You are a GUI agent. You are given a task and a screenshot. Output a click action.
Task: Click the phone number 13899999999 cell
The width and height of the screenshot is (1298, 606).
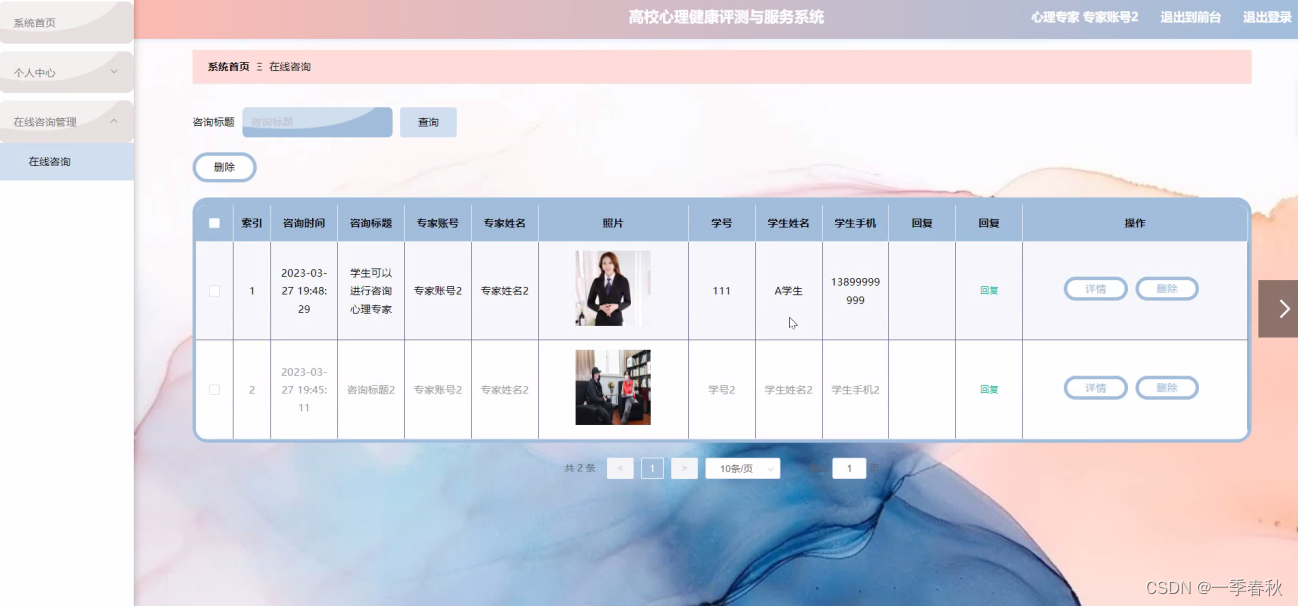[x=855, y=291]
